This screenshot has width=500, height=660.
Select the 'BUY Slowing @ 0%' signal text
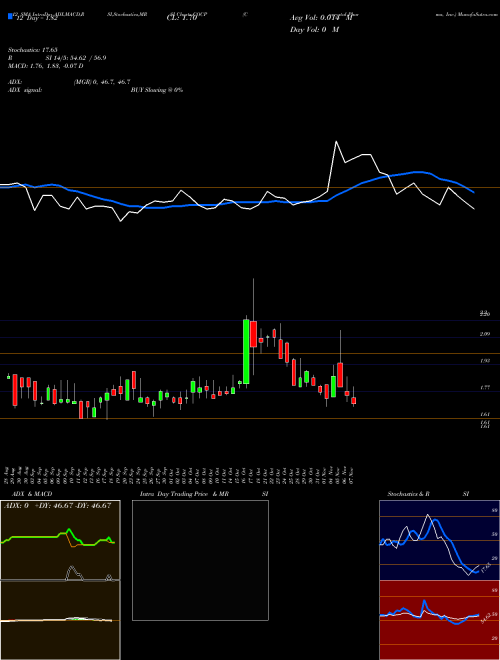[157, 90]
